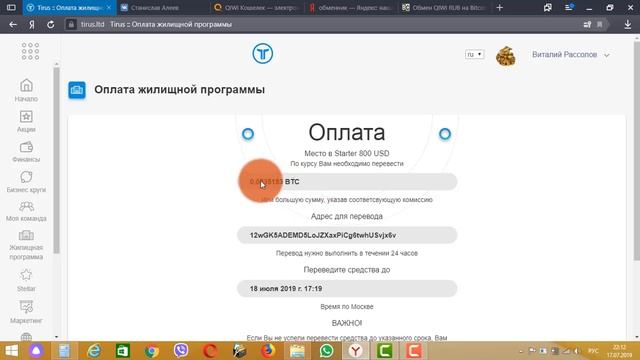
Task: Click the taskbar clock and date
Action: click(620, 351)
